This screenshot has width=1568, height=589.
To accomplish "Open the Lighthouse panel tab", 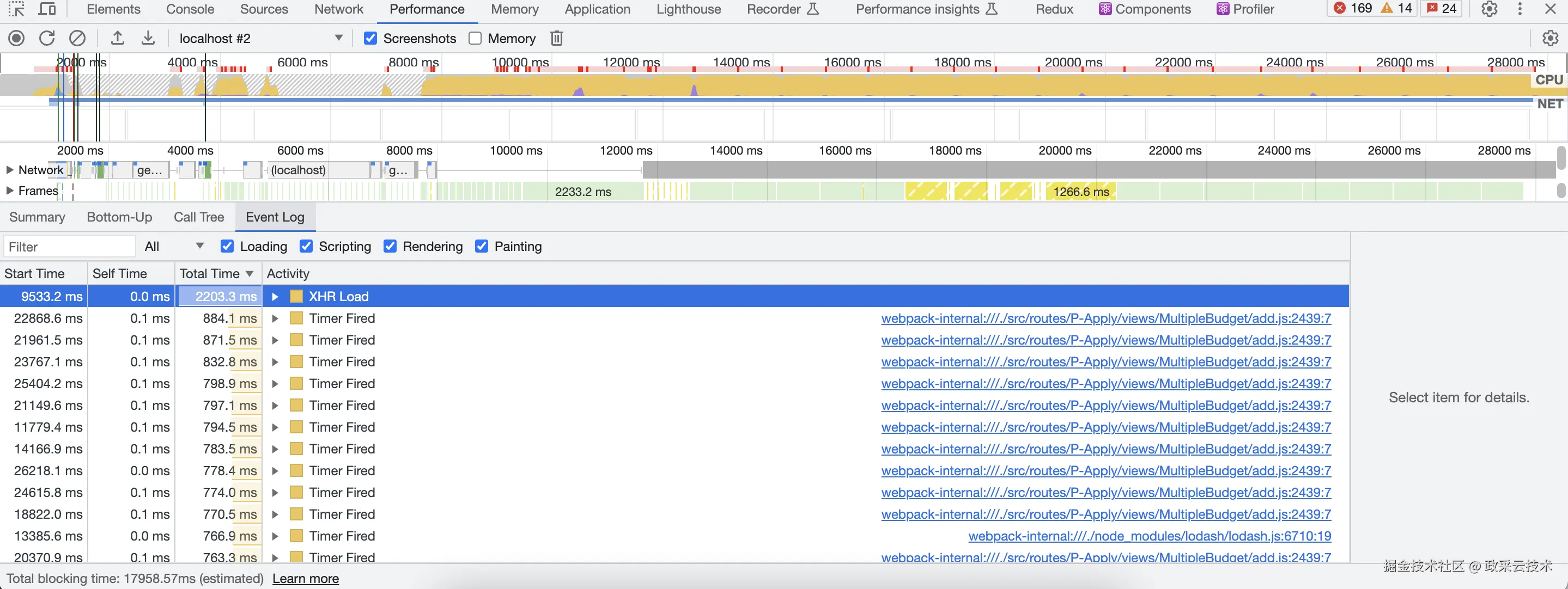I will tap(689, 9).
